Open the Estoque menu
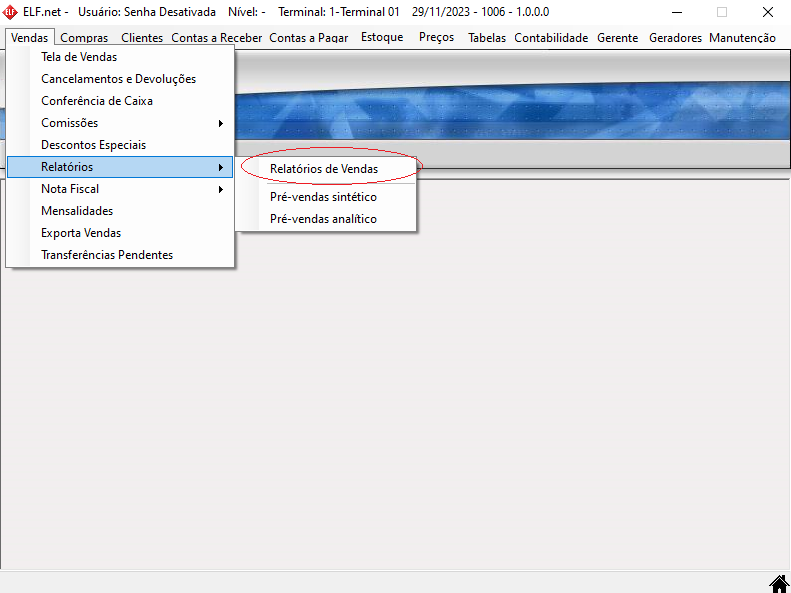 click(x=382, y=37)
